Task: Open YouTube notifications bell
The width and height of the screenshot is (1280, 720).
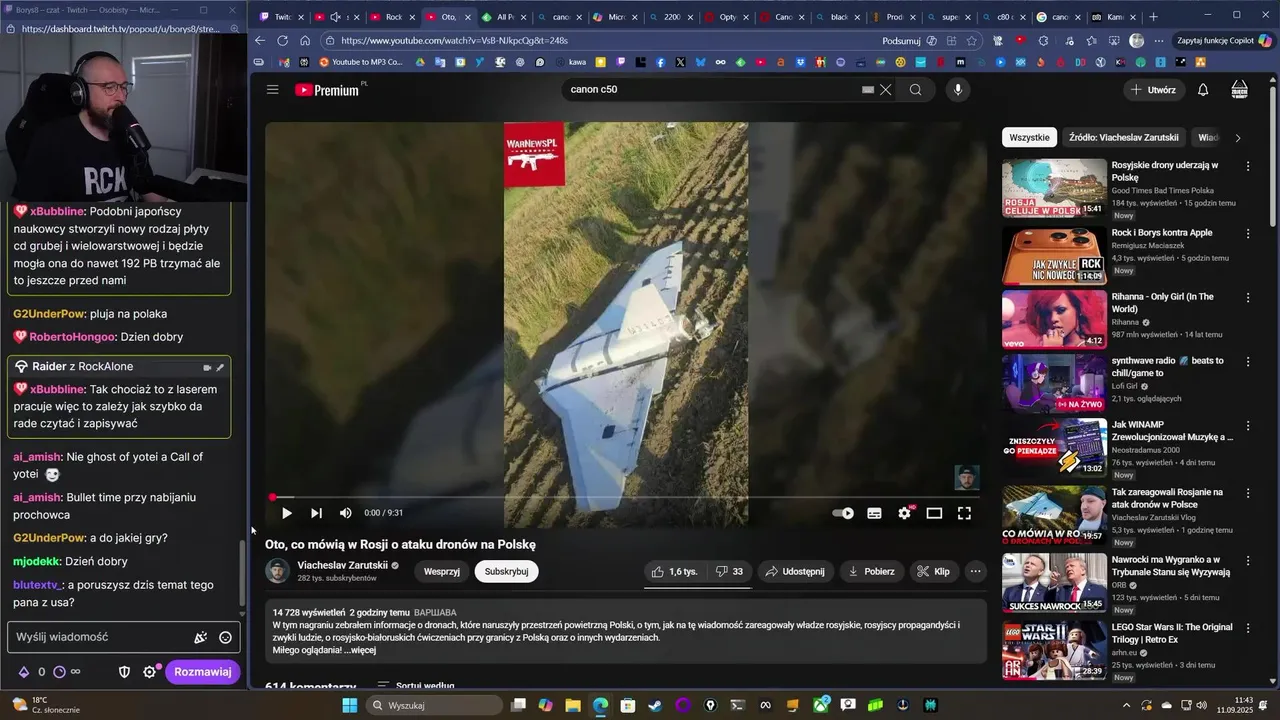Action: coord(1203,90)
